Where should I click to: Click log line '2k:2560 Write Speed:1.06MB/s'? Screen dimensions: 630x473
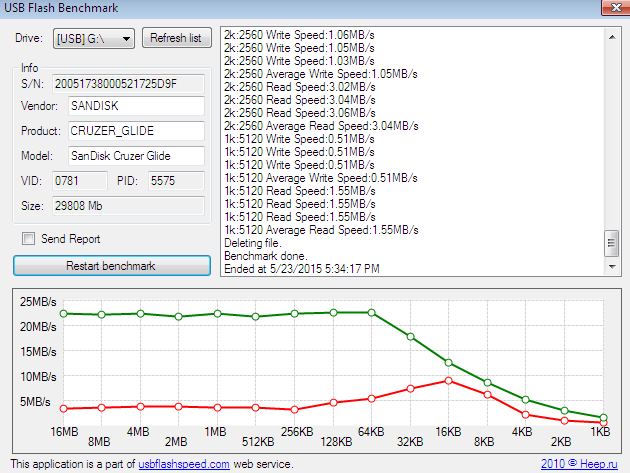(x=299, y=35)
